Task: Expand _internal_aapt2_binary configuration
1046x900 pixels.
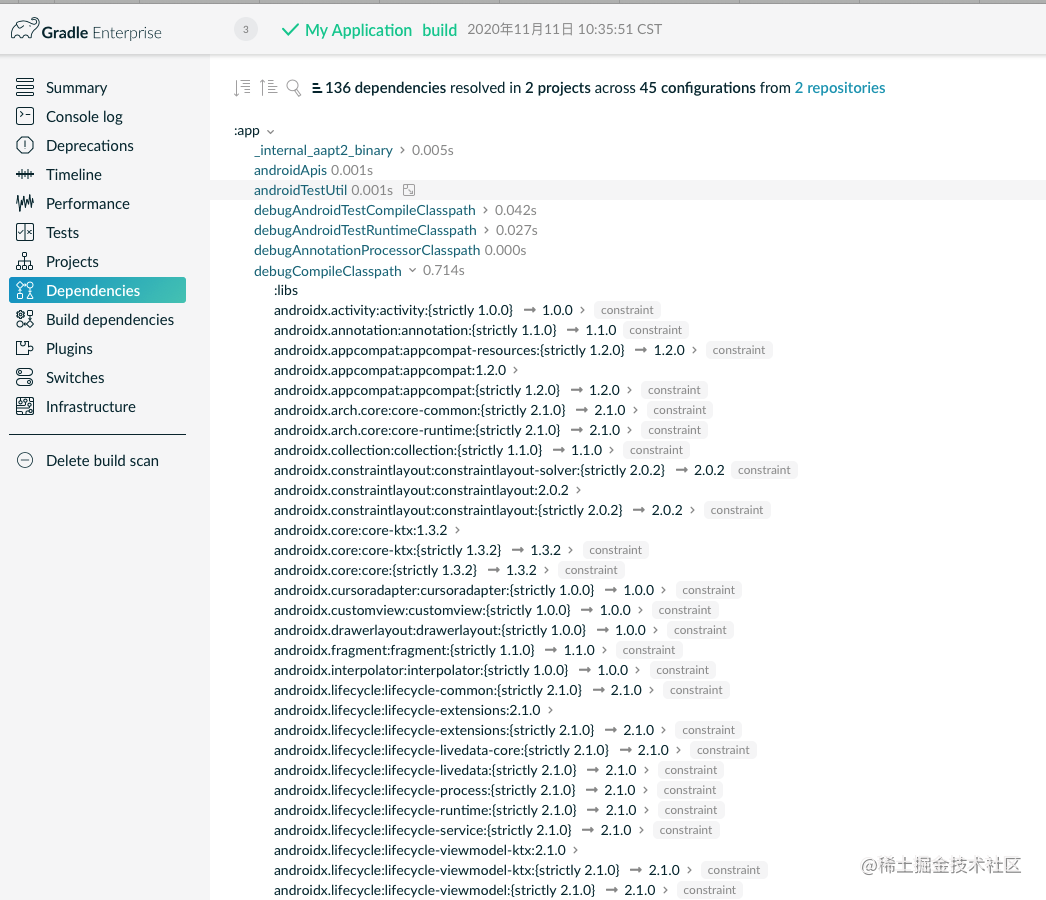Action: 402,150
